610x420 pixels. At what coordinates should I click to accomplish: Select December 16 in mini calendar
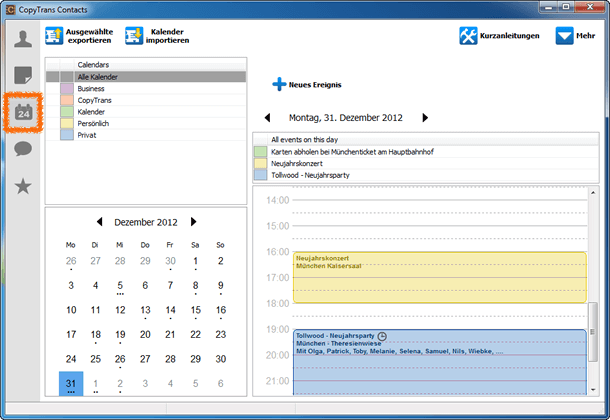click(221, 310)
